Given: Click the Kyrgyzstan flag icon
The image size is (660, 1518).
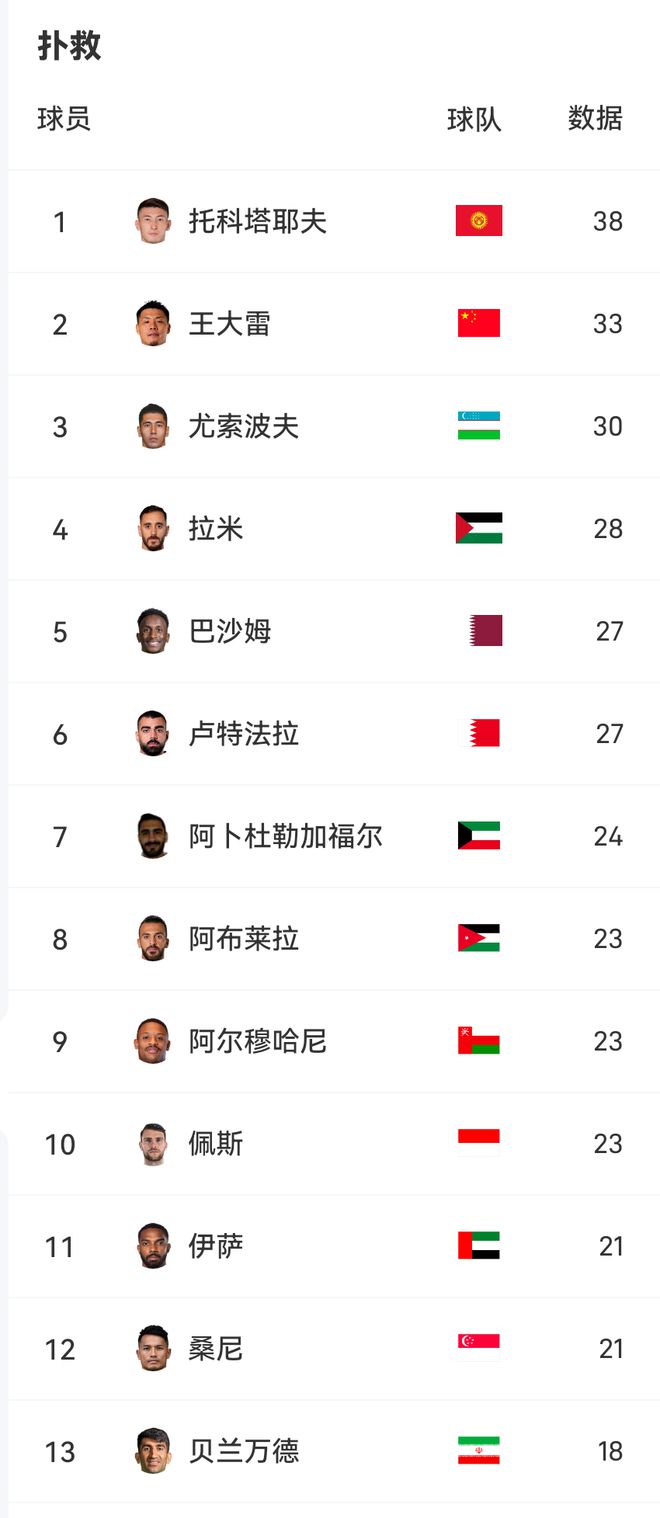Looking at the screenshot, I should pos(478,221).
